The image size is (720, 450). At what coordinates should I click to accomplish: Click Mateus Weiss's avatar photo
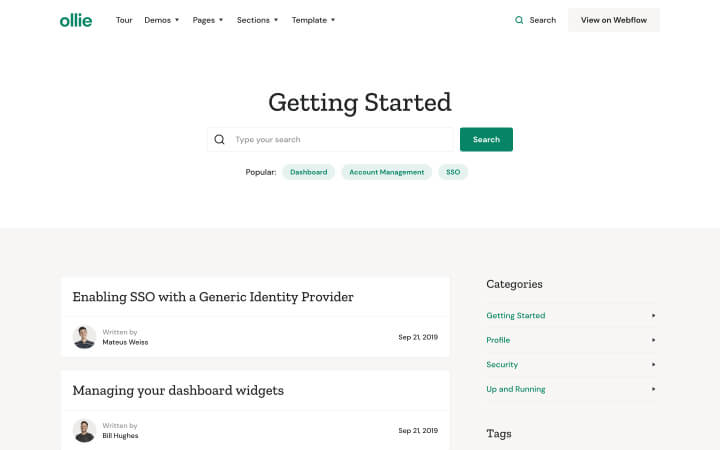pos(84,337)
